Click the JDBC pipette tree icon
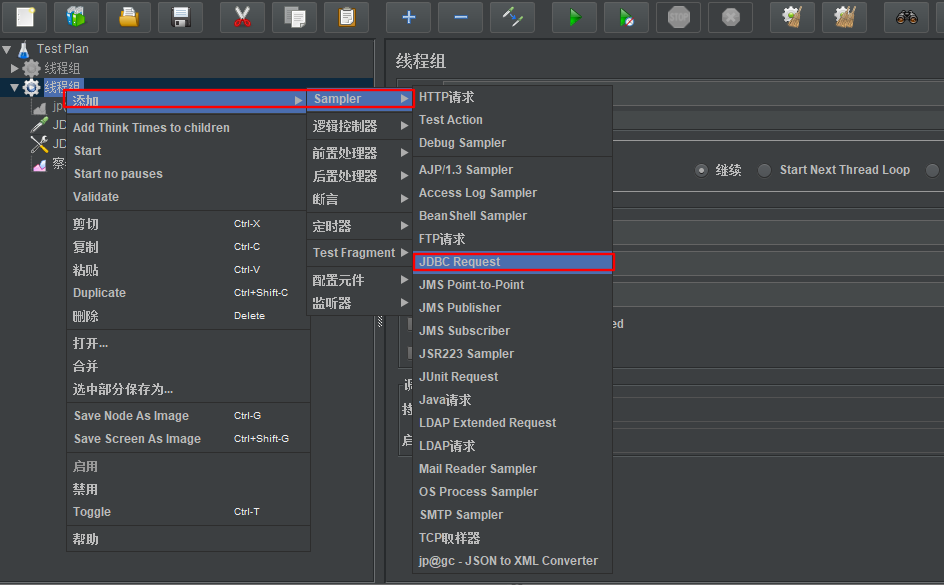The width and height of the screenshot is (944, 585). coord(40,125)
